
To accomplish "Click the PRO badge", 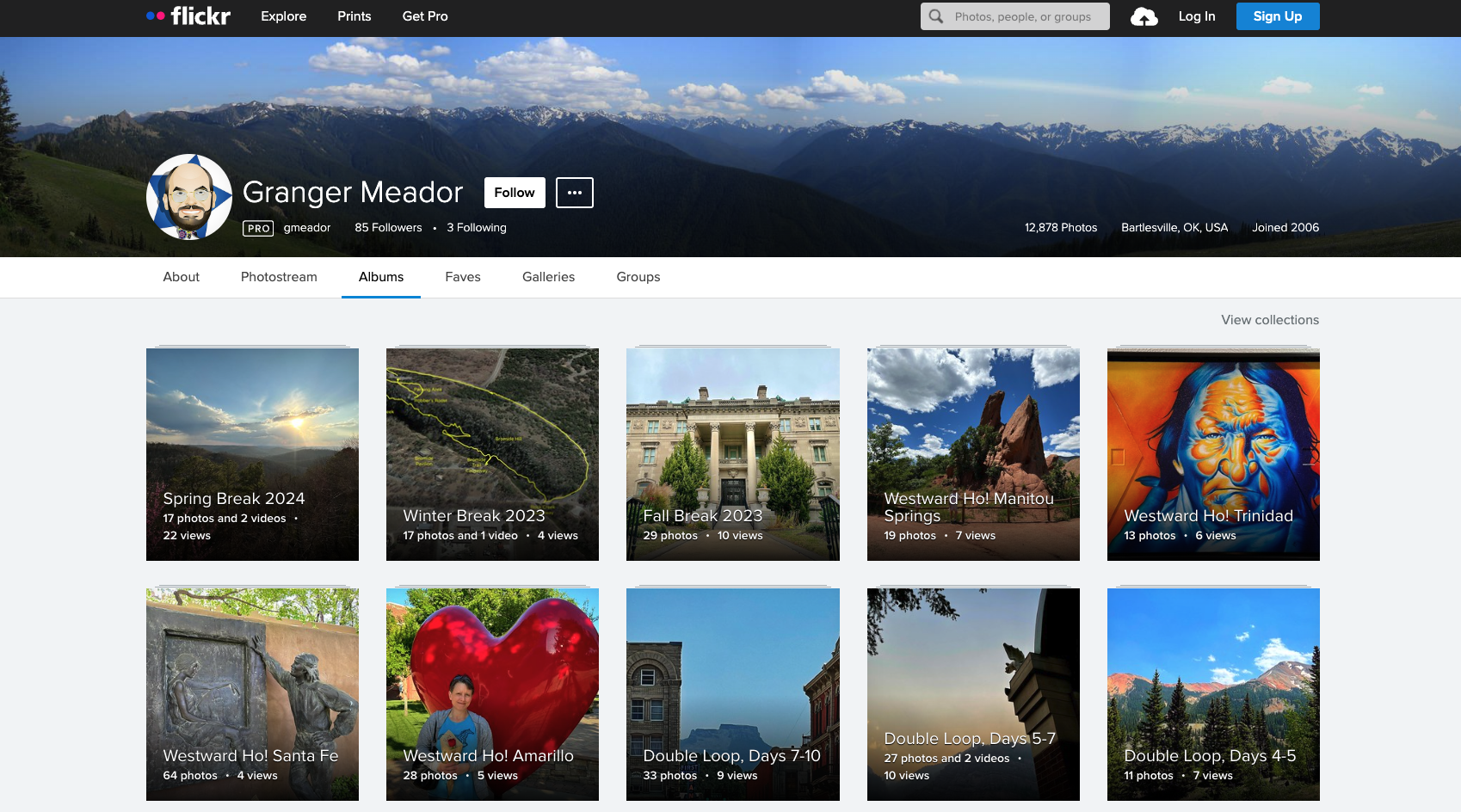I will (x=258, y=228).
